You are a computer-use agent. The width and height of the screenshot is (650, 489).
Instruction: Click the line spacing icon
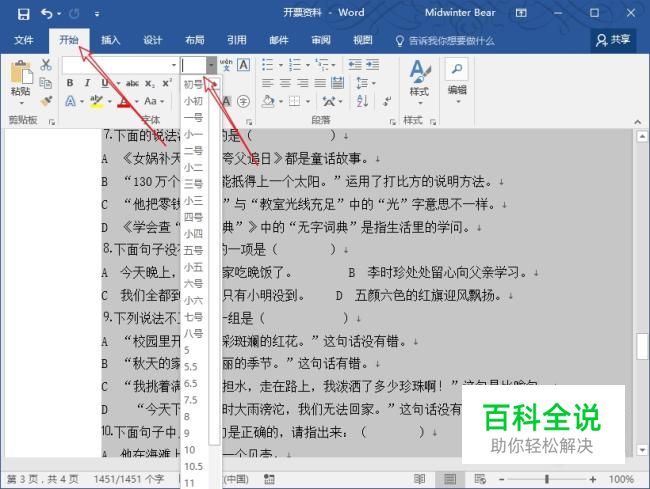(x=362, y=83)
